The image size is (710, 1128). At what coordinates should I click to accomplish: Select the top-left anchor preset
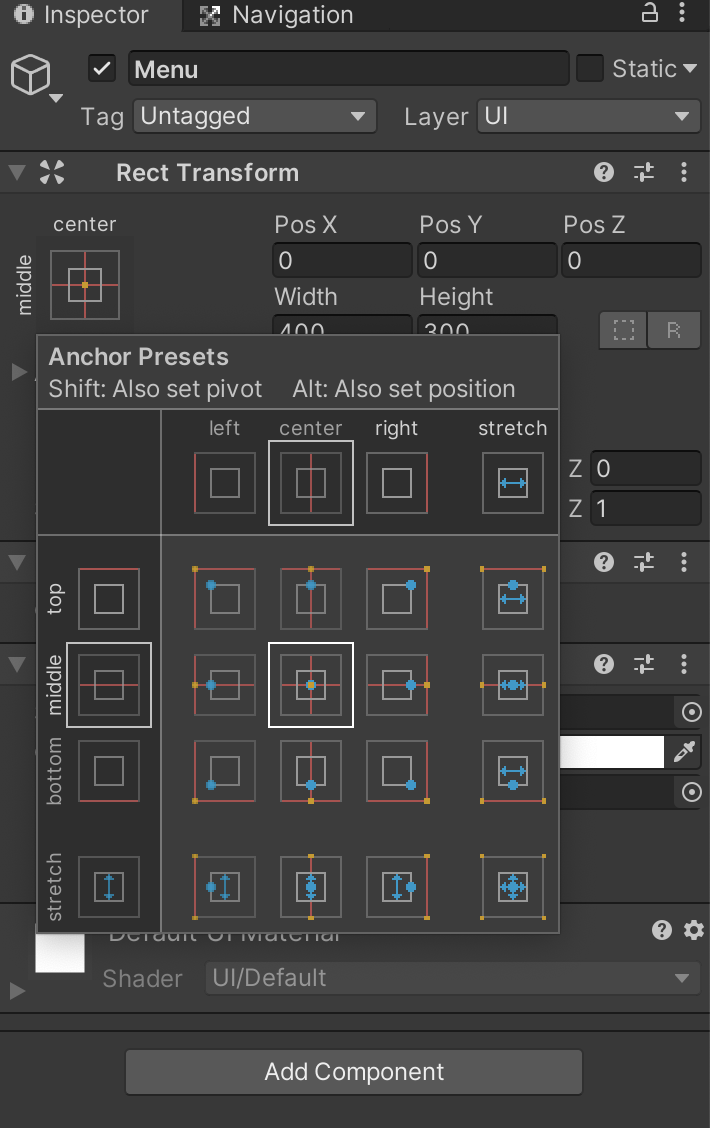224,599
